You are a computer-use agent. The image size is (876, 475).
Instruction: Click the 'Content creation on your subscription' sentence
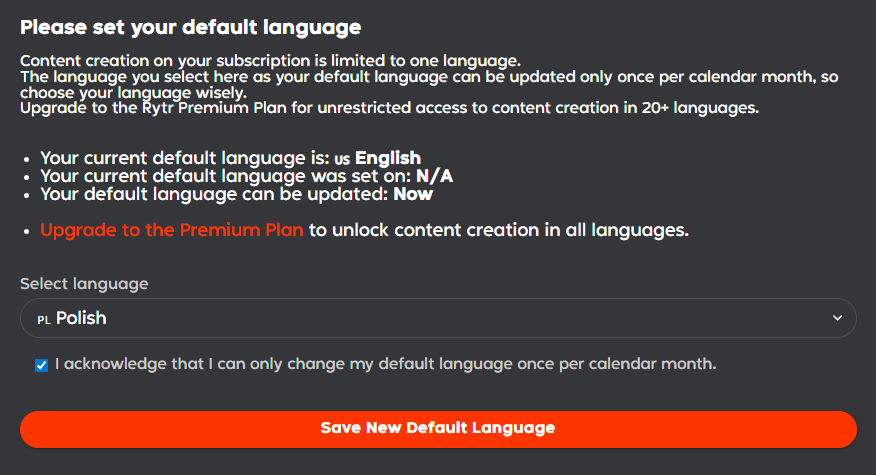[x=270, y=61]
